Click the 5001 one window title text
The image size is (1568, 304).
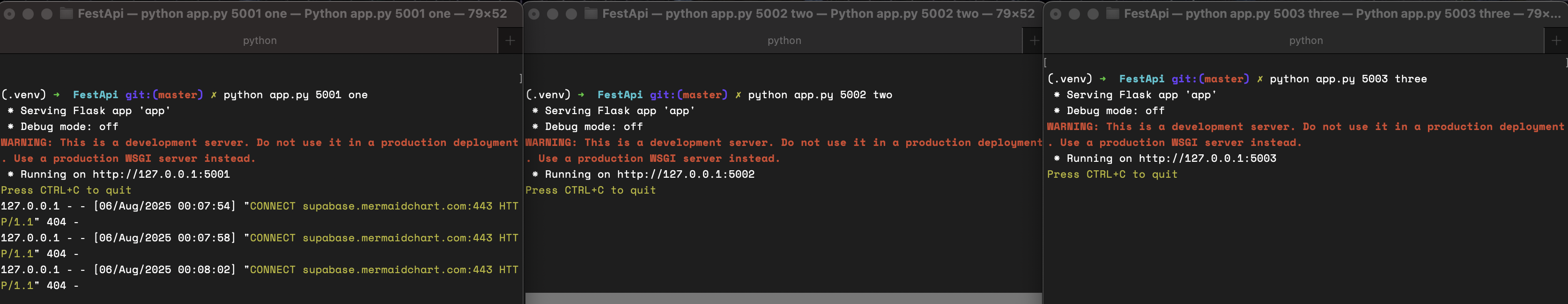[x=292, y=14]
